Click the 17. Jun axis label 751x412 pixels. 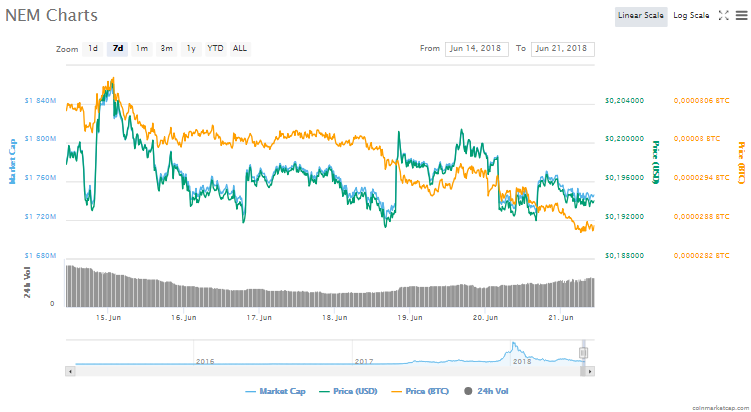[x=259, y=318]
